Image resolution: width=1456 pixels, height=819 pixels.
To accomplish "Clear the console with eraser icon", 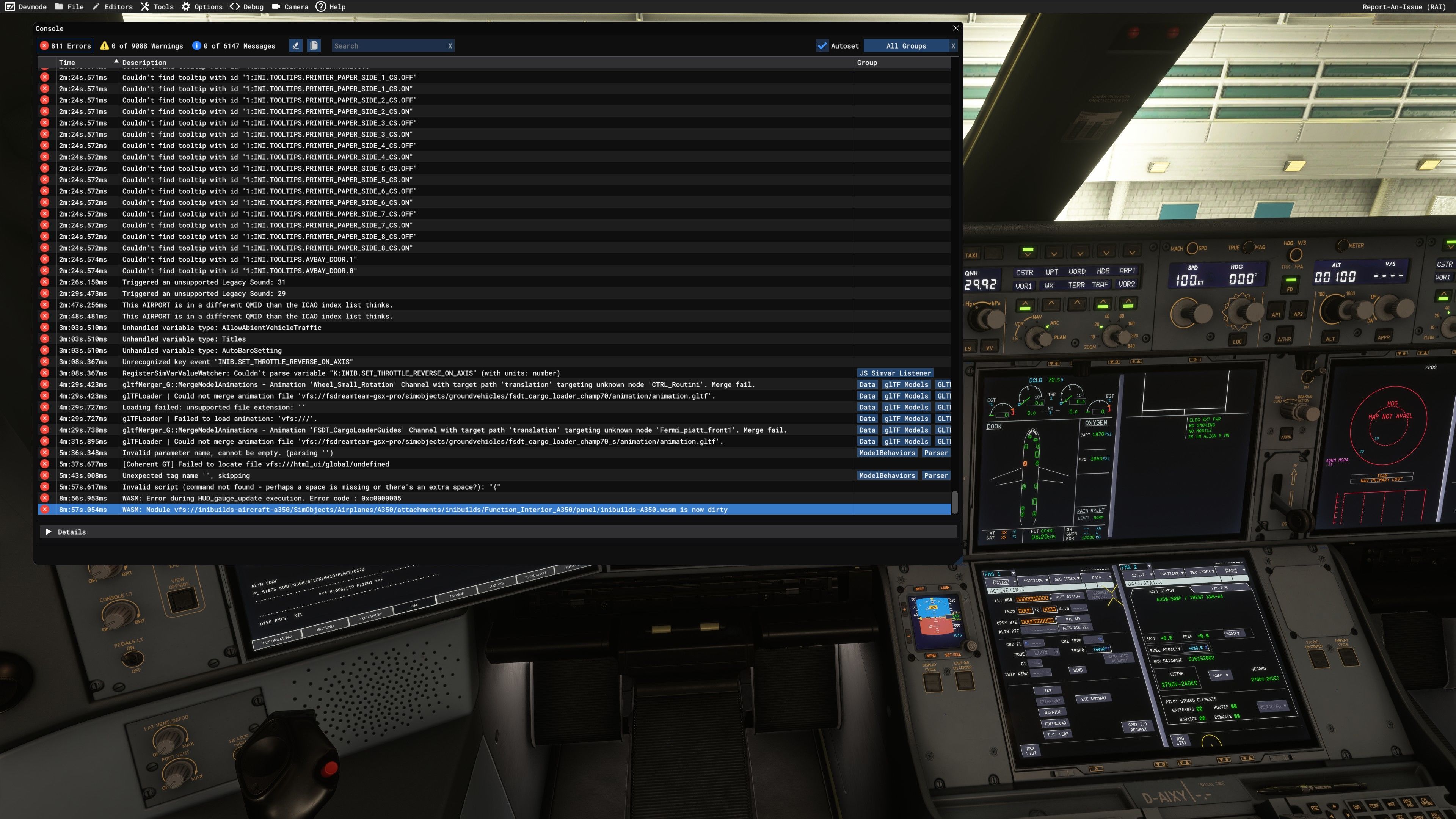I will [x=296, y=46].
